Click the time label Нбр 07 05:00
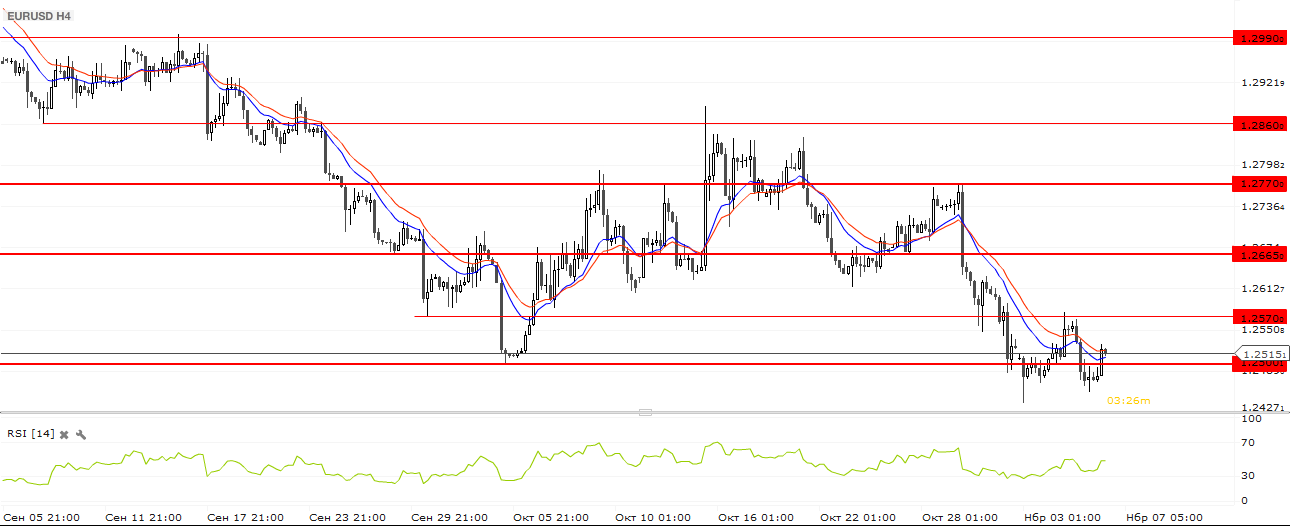This screenshot has width=1290, height=526. pos(1164,518)
